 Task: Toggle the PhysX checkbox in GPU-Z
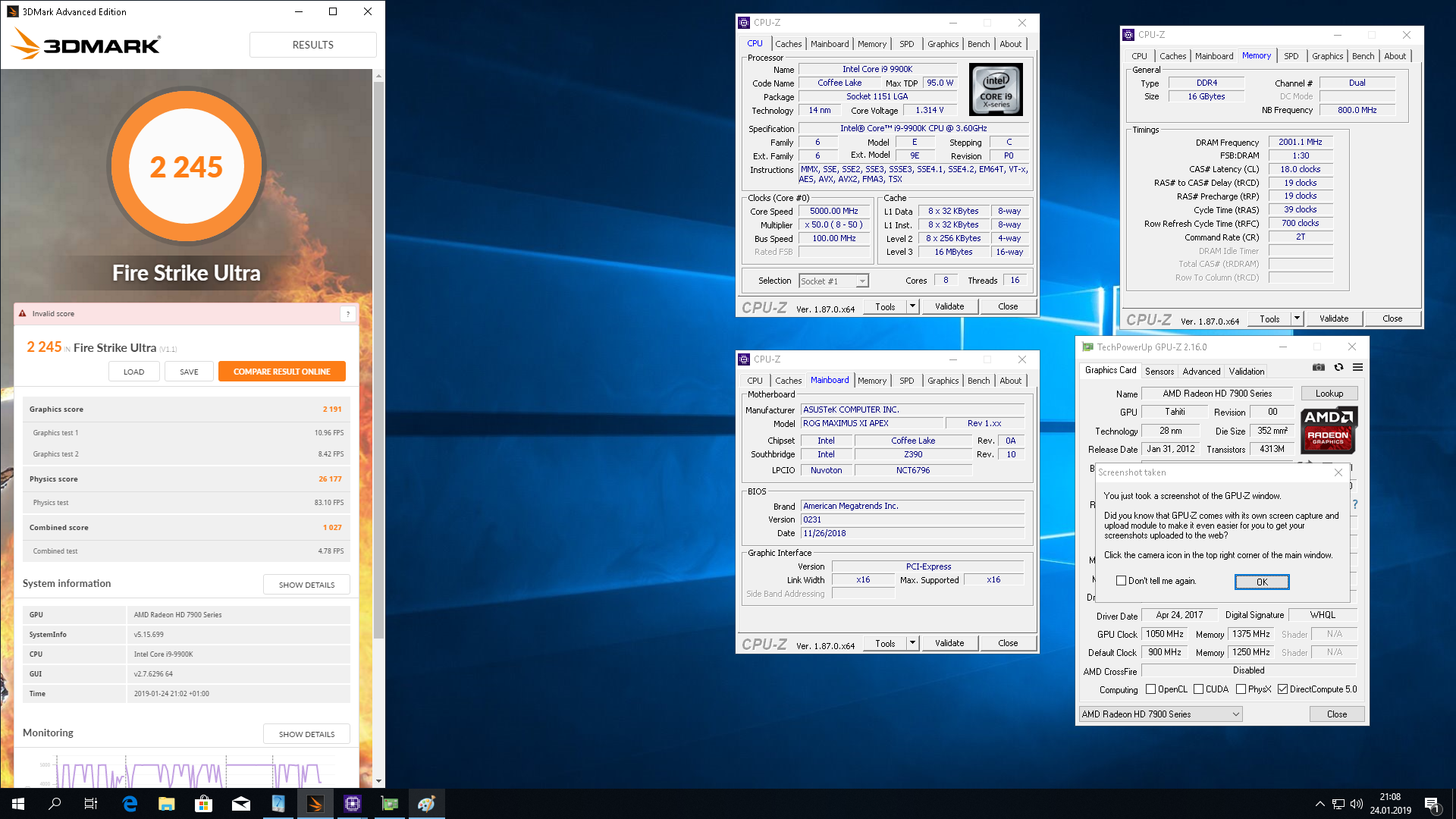(x=1241, y=689)
